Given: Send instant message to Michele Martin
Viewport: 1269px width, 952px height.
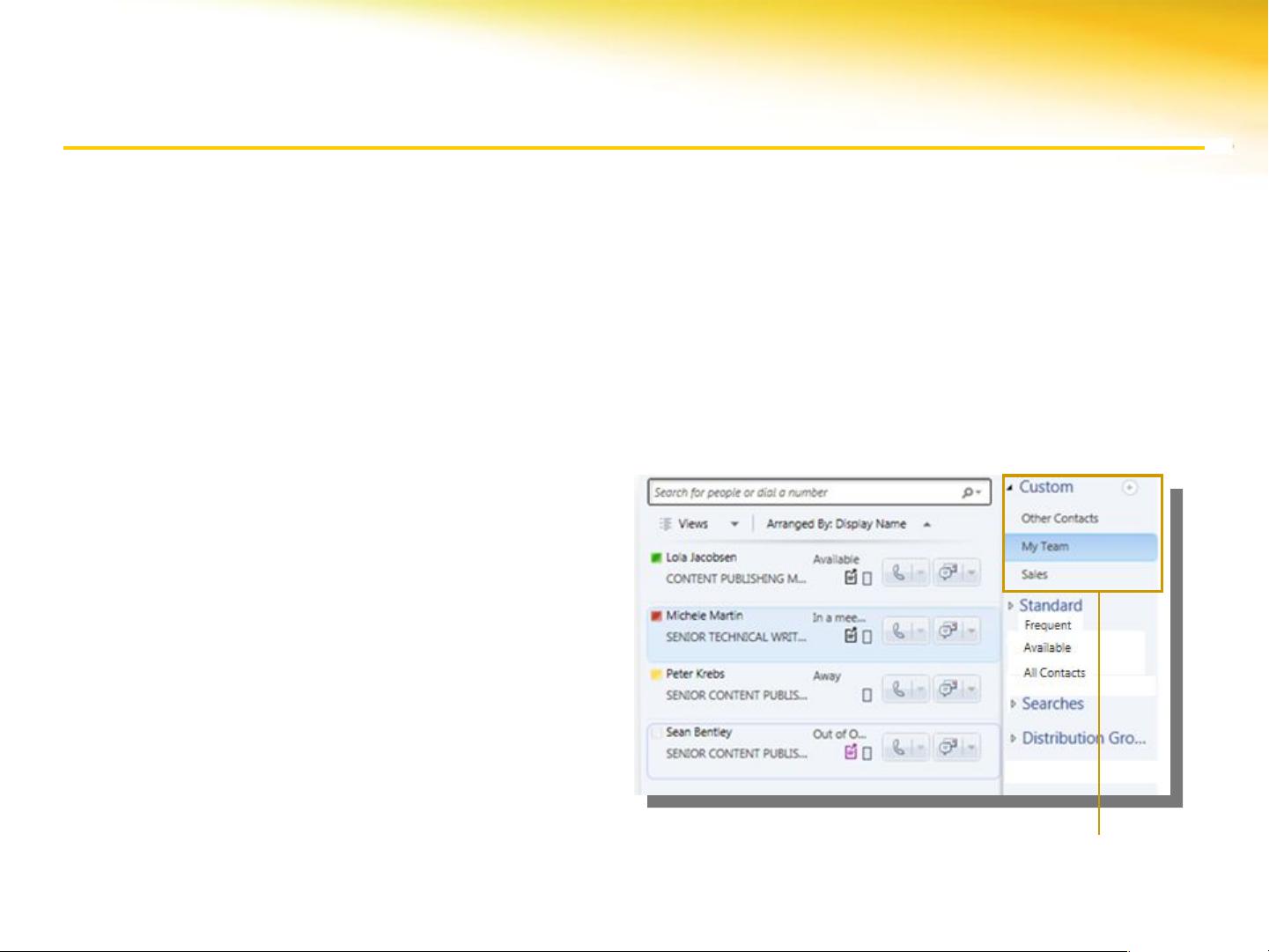Looking at the screenshot, I should [948, 631].
